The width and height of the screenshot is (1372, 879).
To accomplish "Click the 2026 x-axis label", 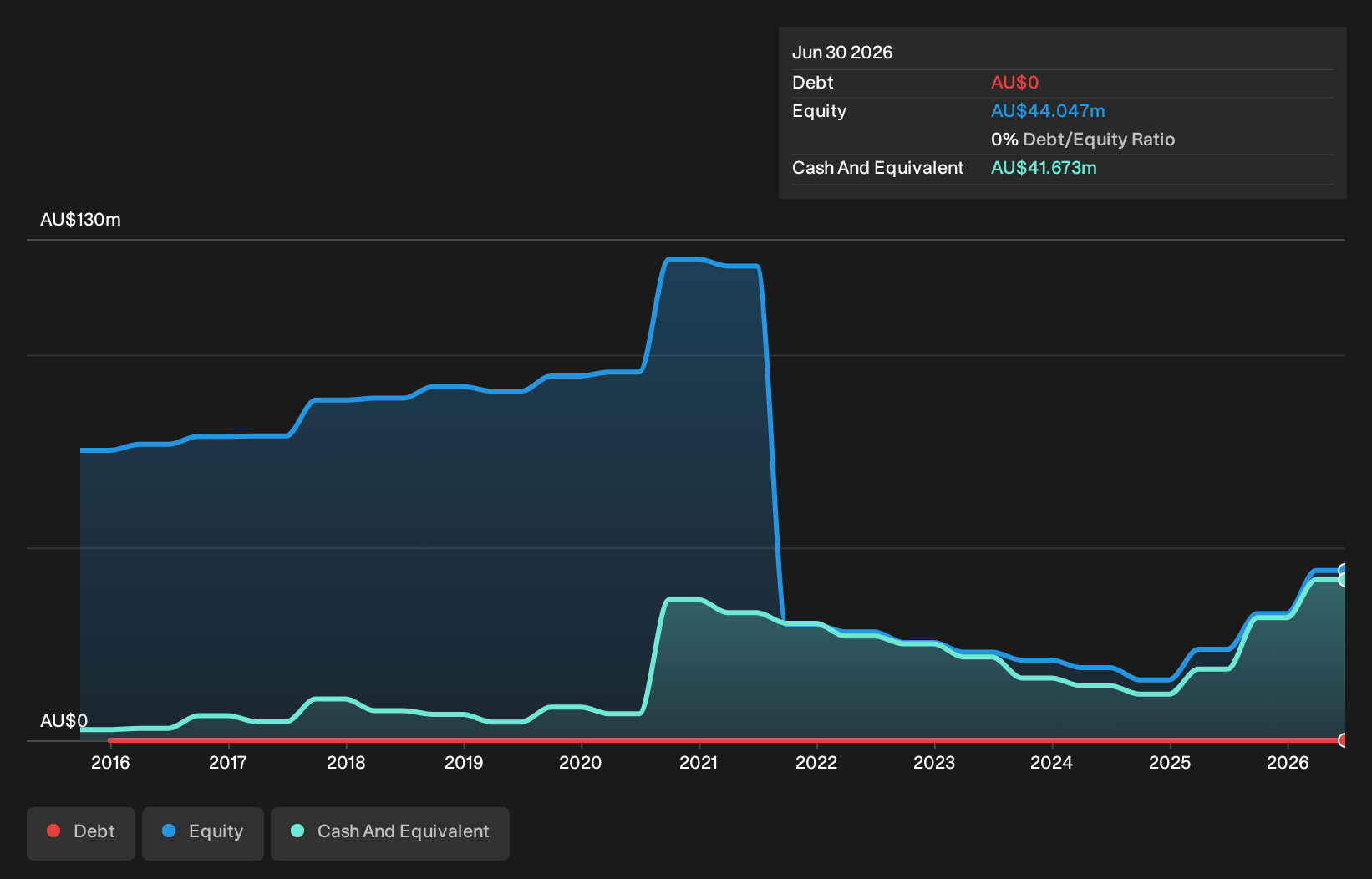I will click(x=1288, y=762).
